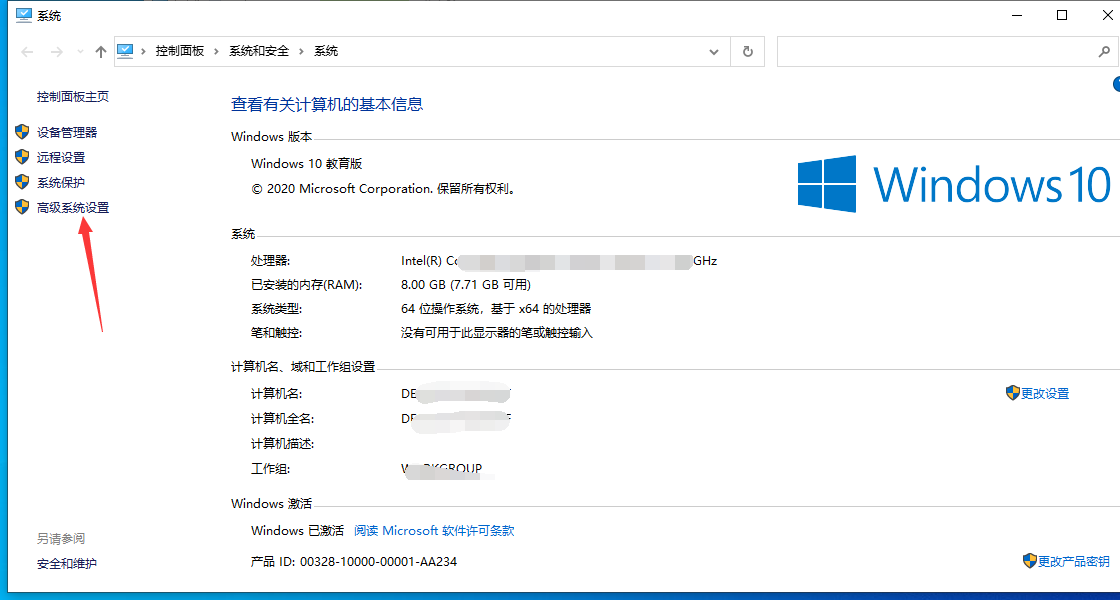Click shield icon beside 设备管理器
The height and width of the screenshot is (600, 1120).
click(x=21, y=132)
